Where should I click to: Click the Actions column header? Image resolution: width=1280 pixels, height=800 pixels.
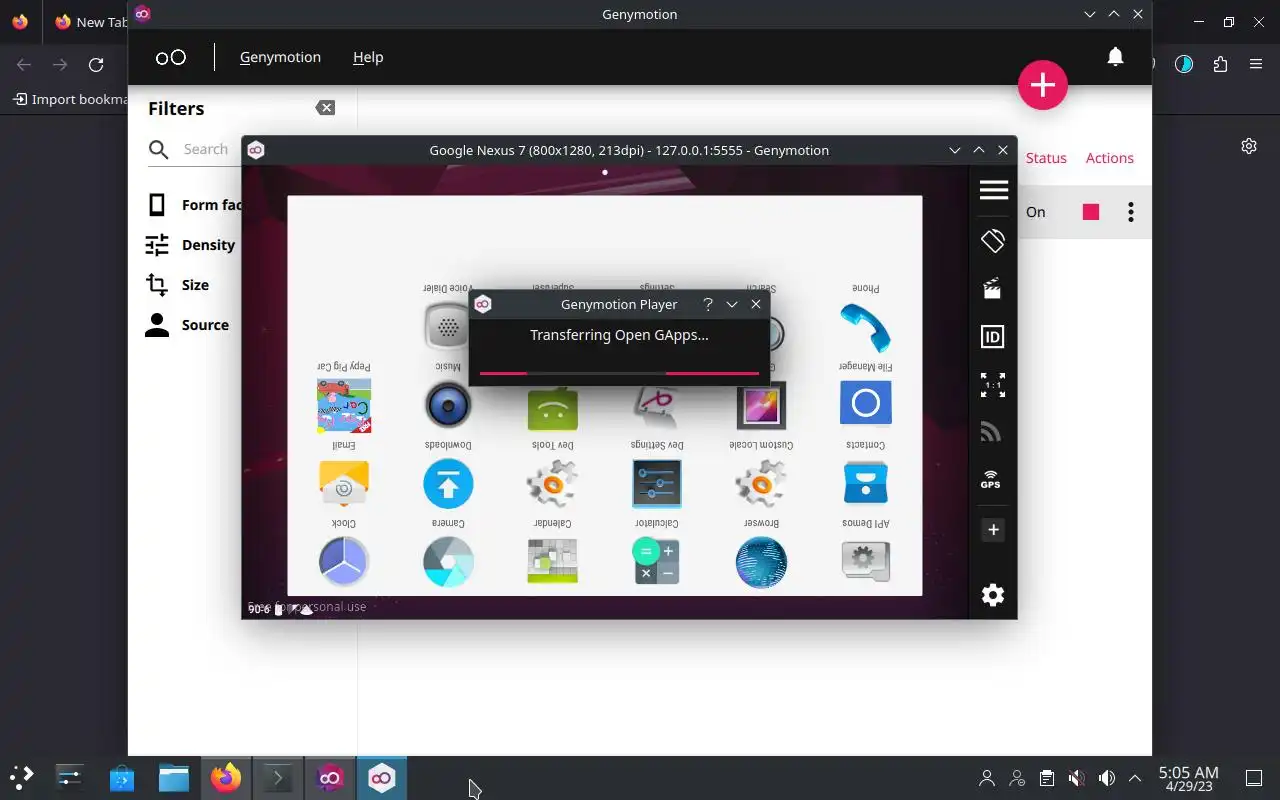click(x=1110, y=158)
